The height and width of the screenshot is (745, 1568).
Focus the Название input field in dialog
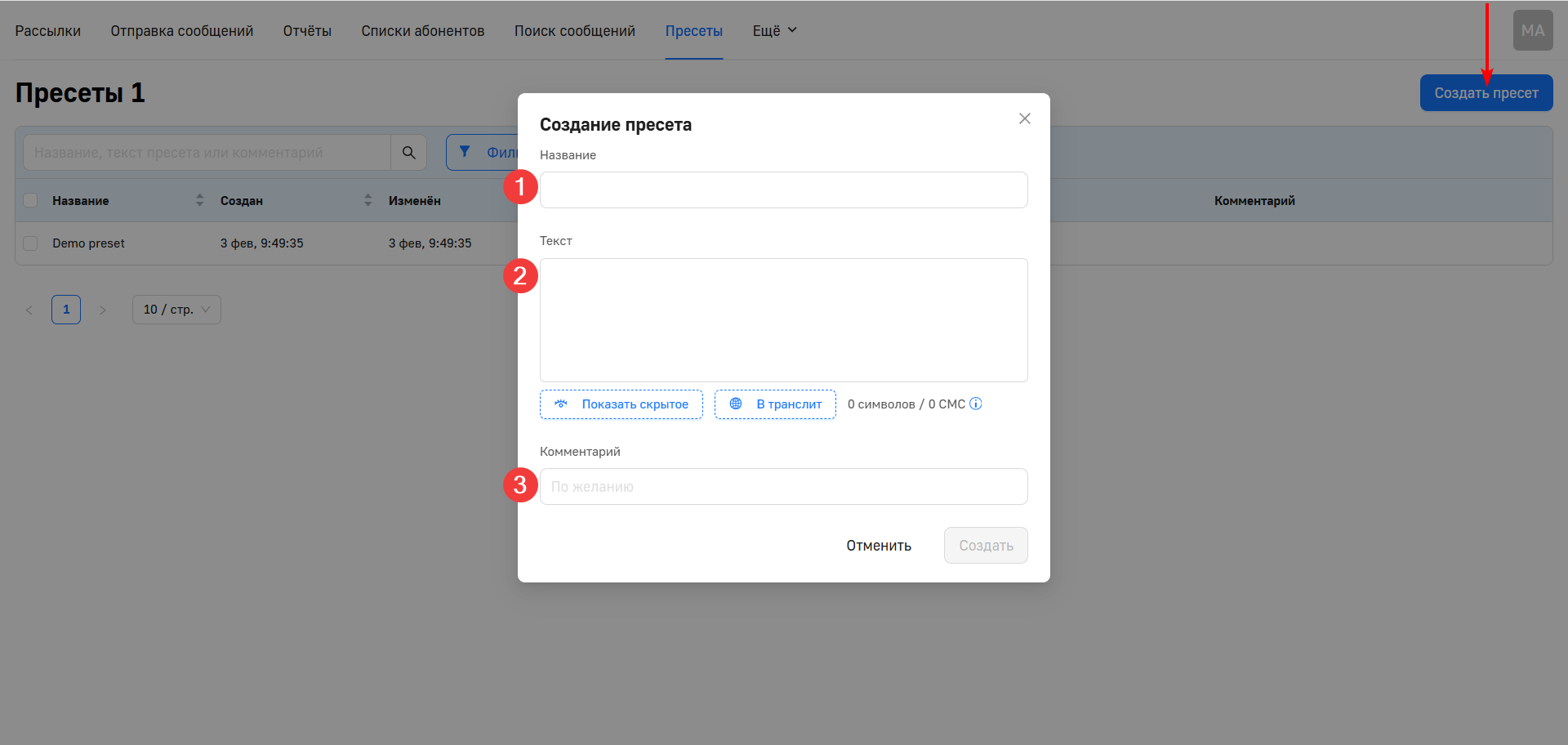click(783, 190)
